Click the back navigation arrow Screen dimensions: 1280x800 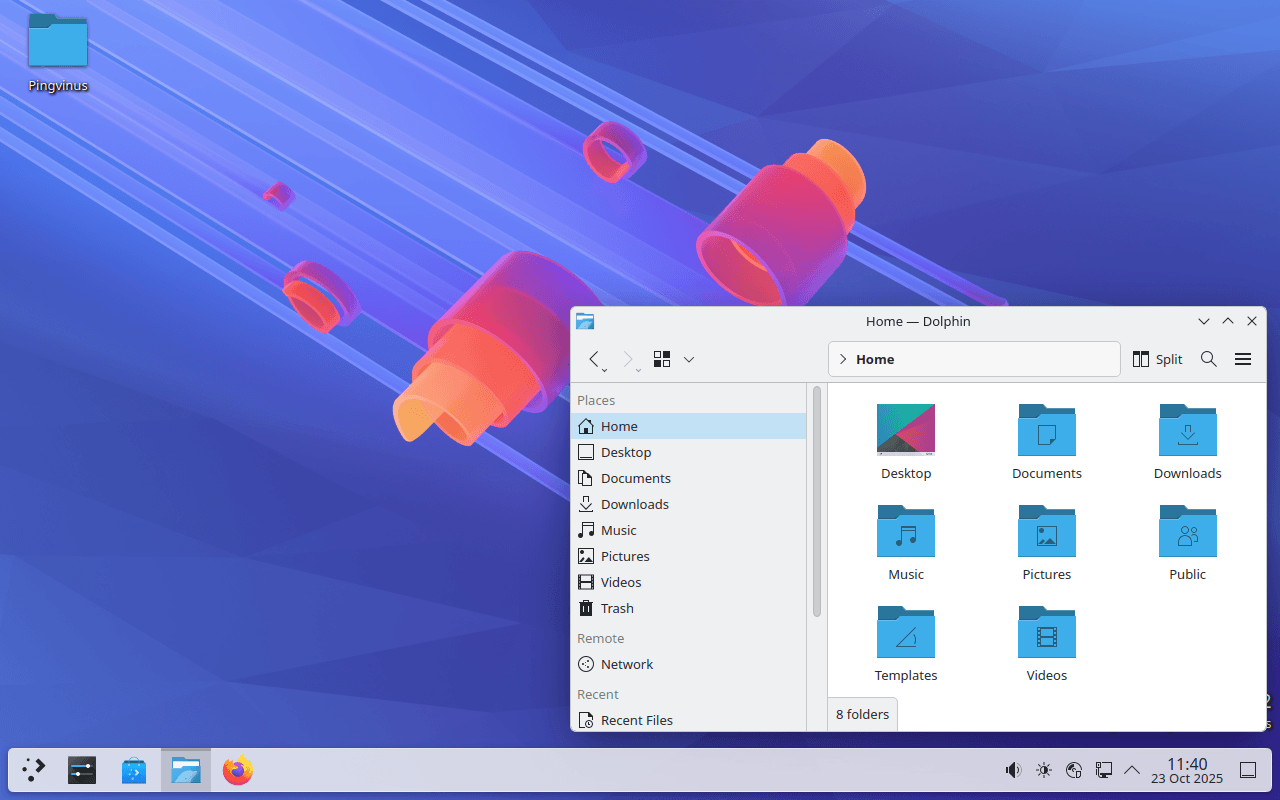pos(595,359)
